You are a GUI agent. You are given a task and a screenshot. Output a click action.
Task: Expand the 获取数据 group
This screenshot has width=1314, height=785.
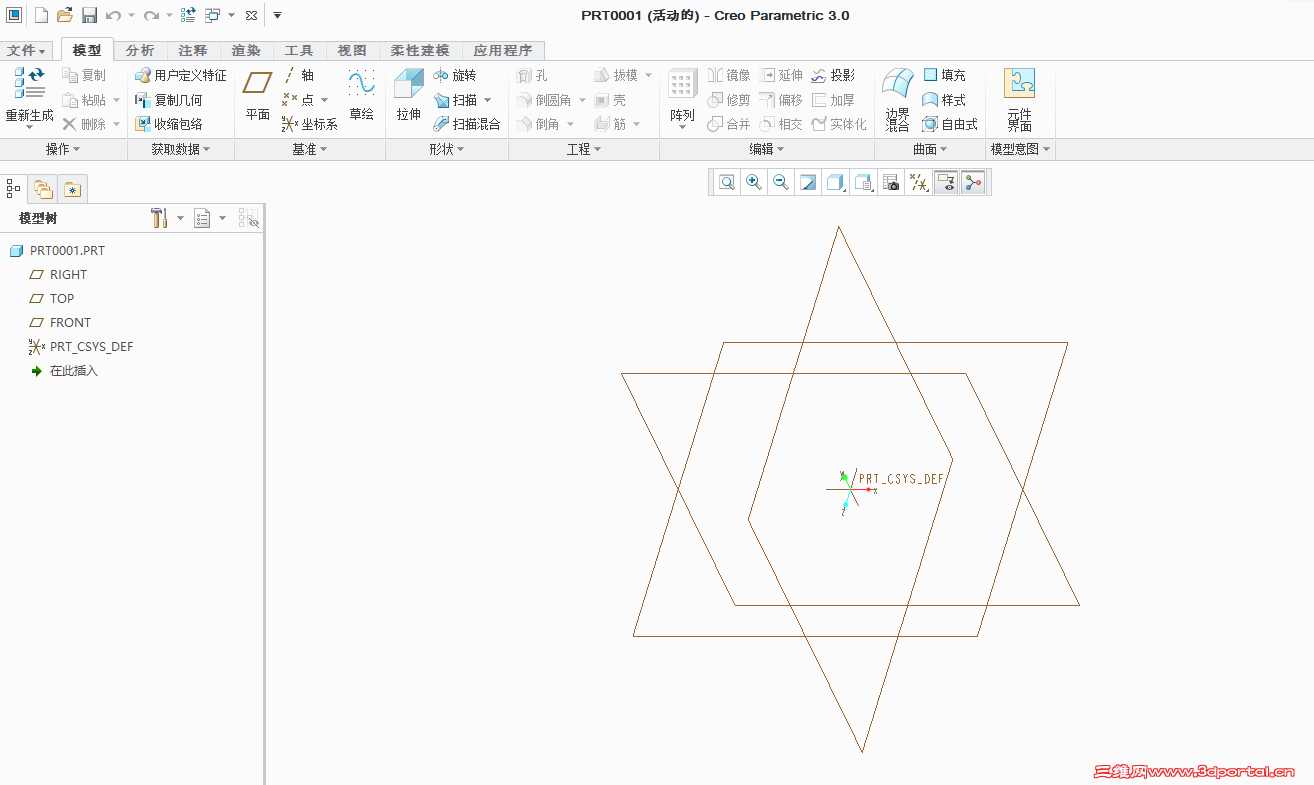pyautogui.click(x=181, y=149)
